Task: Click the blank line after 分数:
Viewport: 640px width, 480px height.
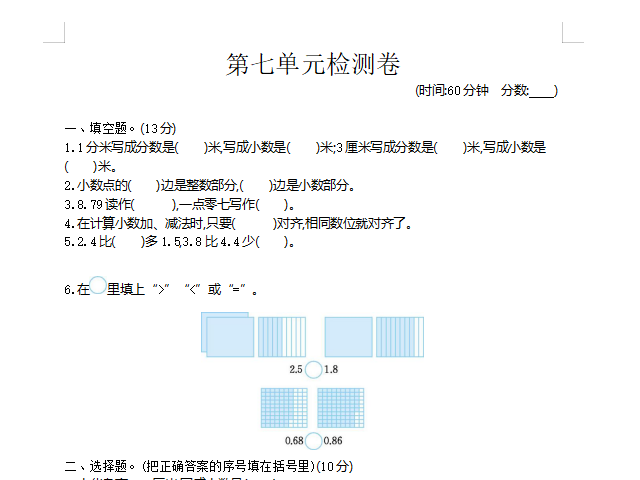Action: pos(541,91)
